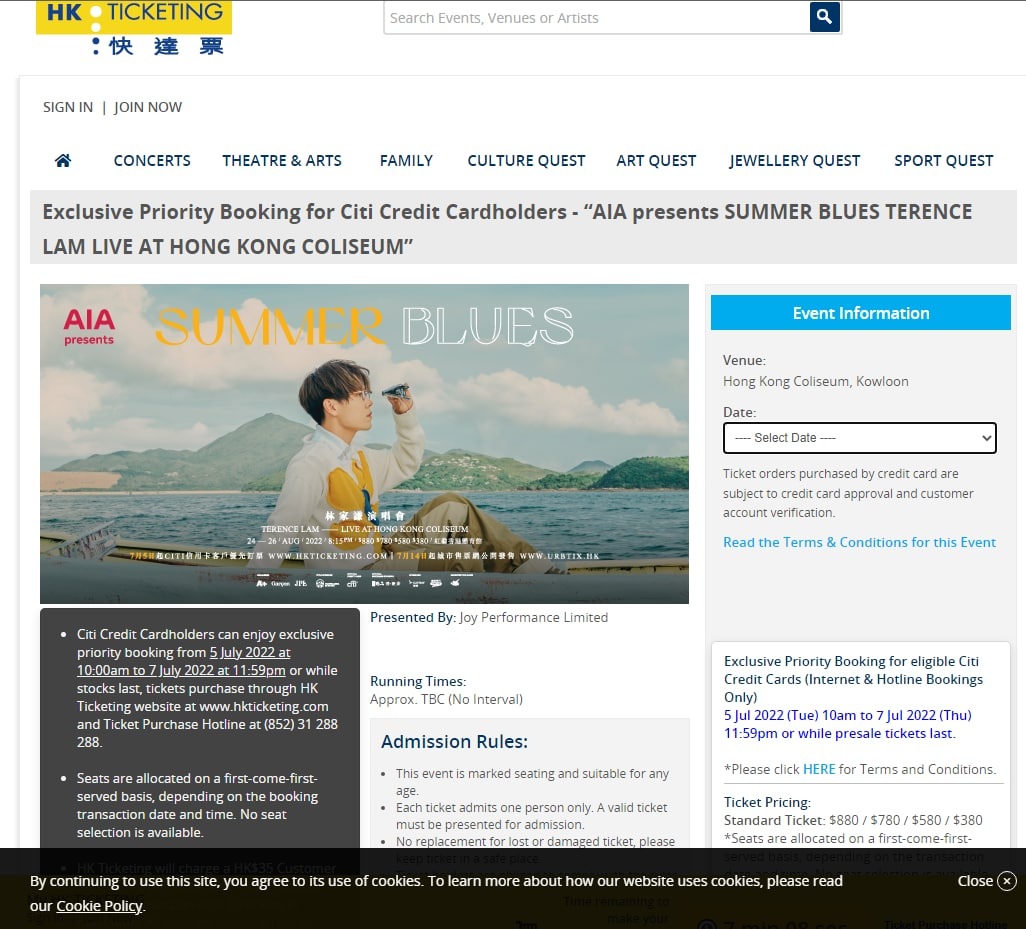Image resolution: width=1026 pixels, height=929 pixels.
Task: Click the 'Approx. TBC (No Interval)' running time
Action: click(x=446, y=699)
